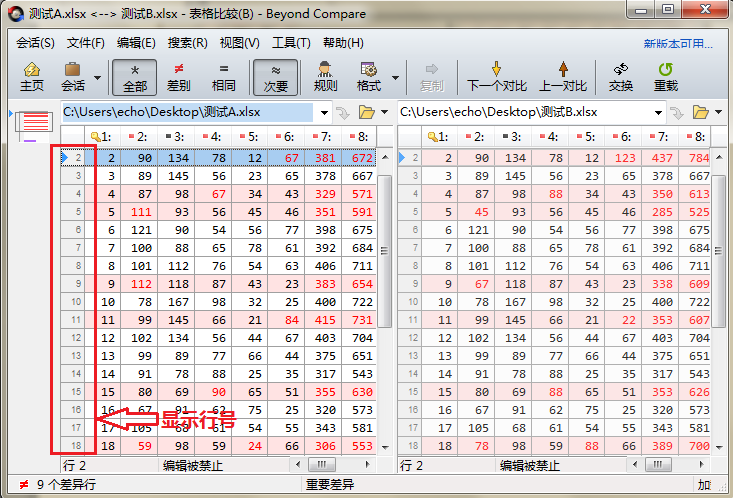Click right pane key column header 1:
This screenshot has height=498, width=733.
(x=439, y=137)
